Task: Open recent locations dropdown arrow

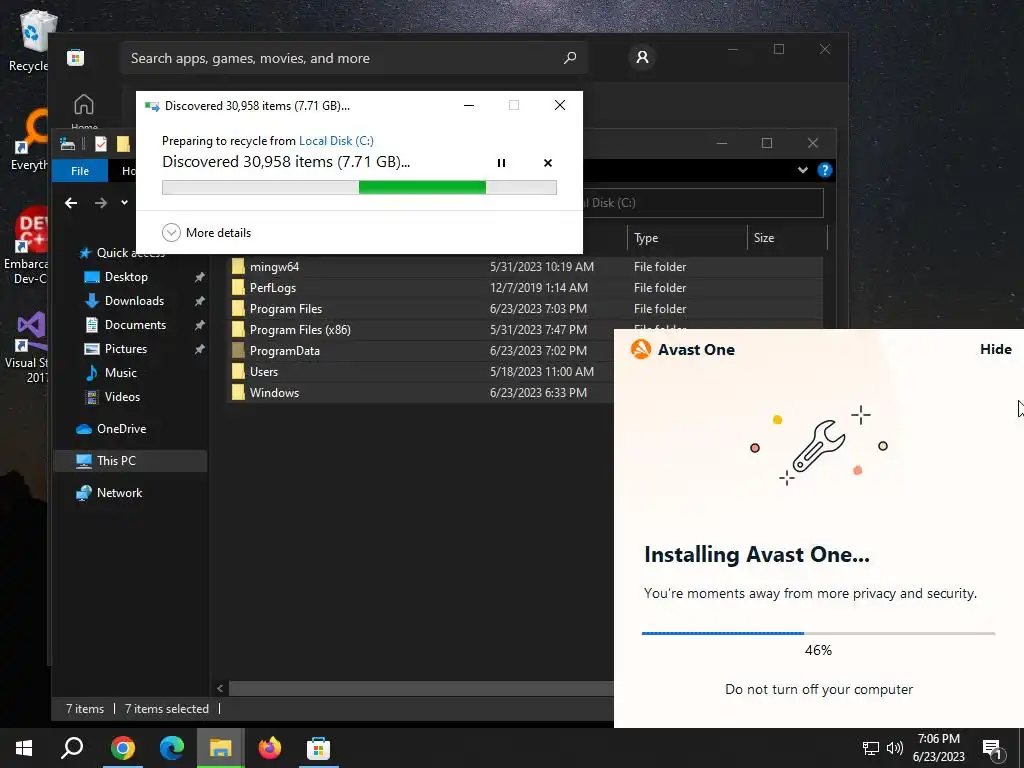Action: (x=124, y=202)
